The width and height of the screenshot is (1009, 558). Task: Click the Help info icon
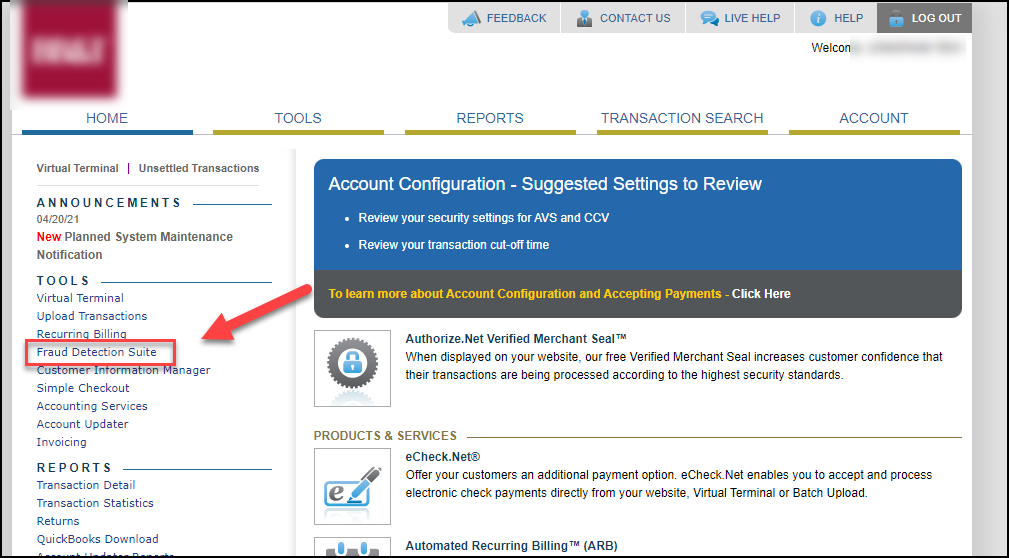[x=818, y=19]
